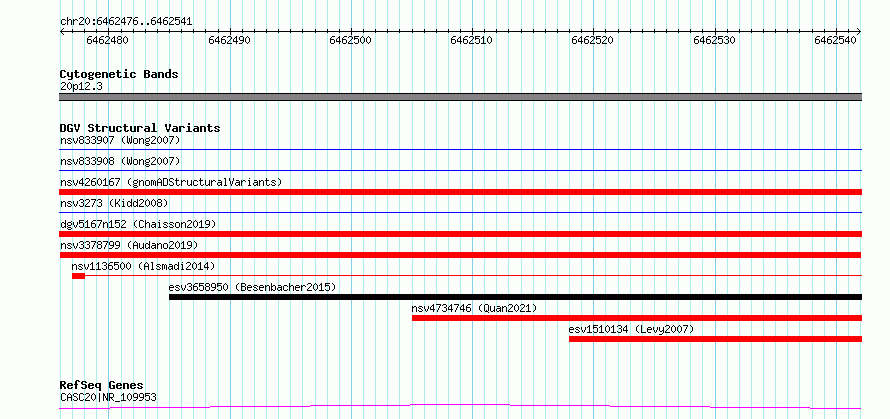Click the thin blue line of nsv833907
Screen dimensions: 890x419
tap(461, 149)
